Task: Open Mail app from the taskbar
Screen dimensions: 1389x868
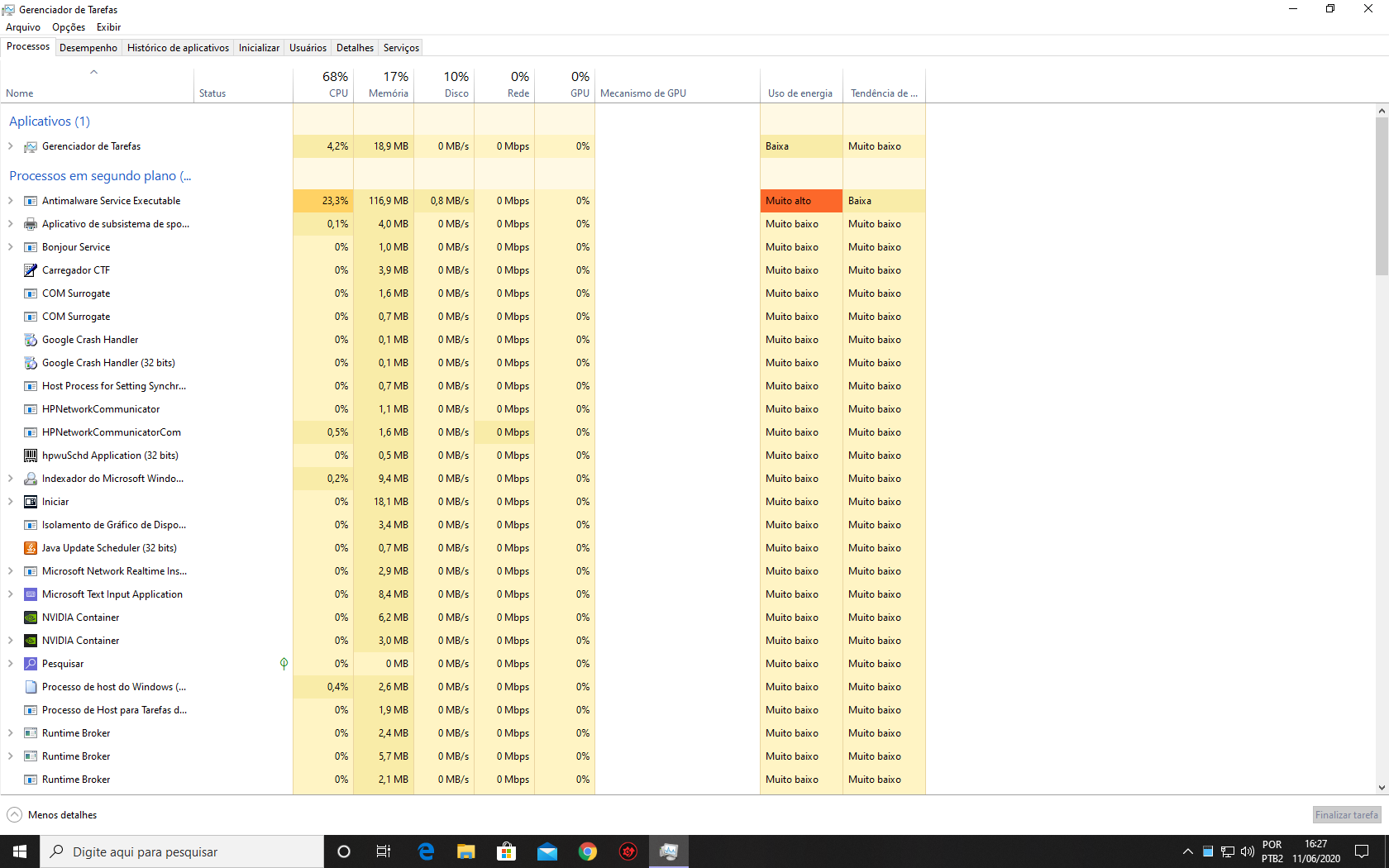Action: tap(547, 851)
